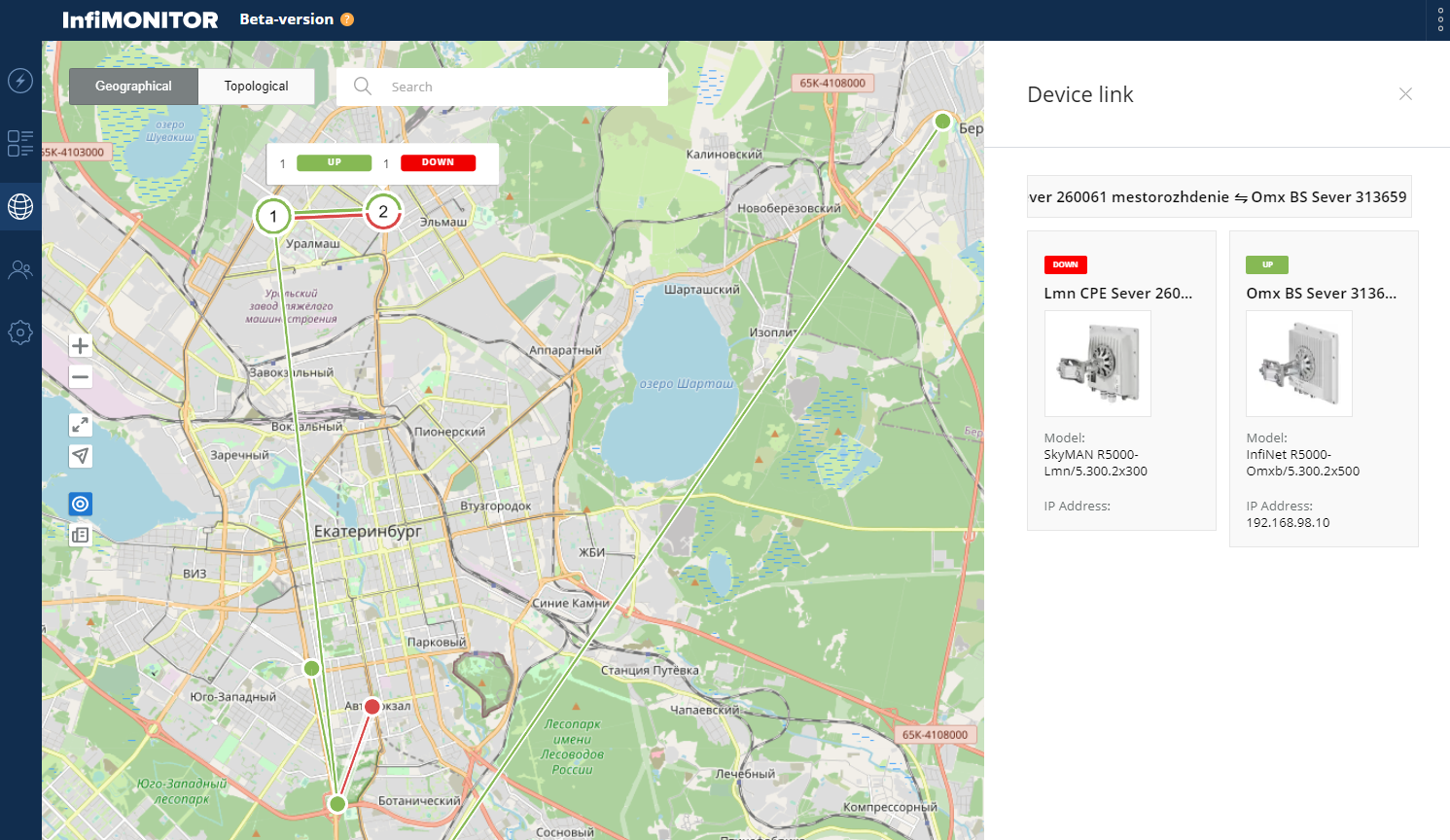Open the three-dot menu at top right

click(x=1440, y=19)
